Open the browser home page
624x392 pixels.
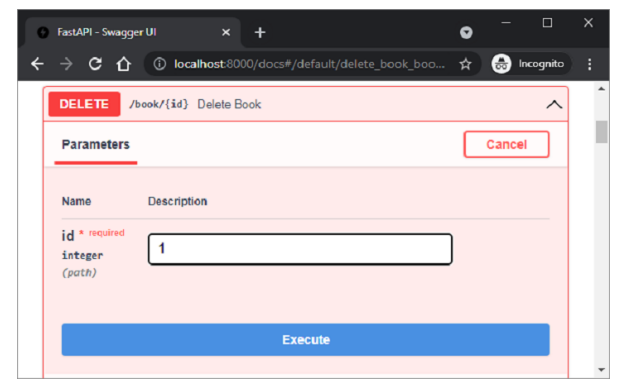click(124, 64)
